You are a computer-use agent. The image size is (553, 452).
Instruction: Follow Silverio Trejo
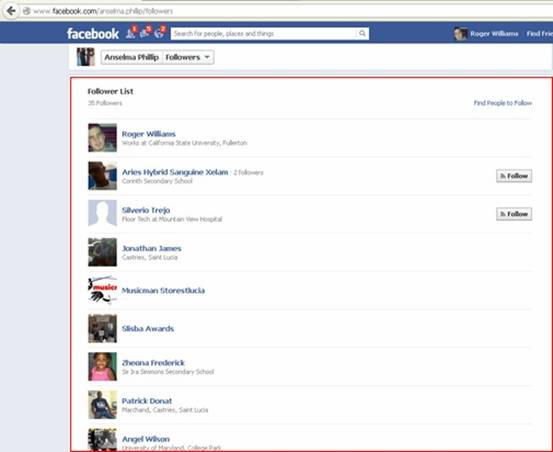tap(514, 214)
